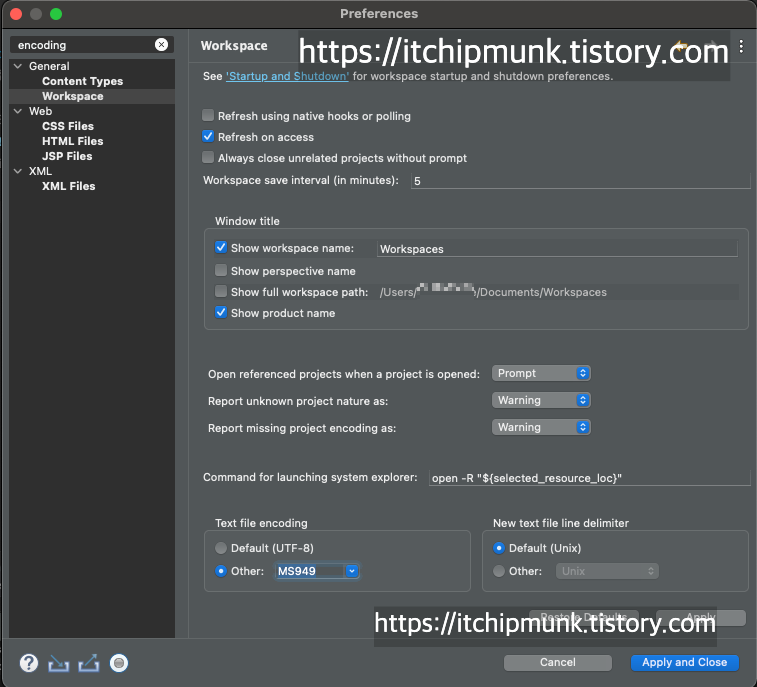Clear the encoding filter text
Viewport: 757px width, 687px height.
point(161,45)
